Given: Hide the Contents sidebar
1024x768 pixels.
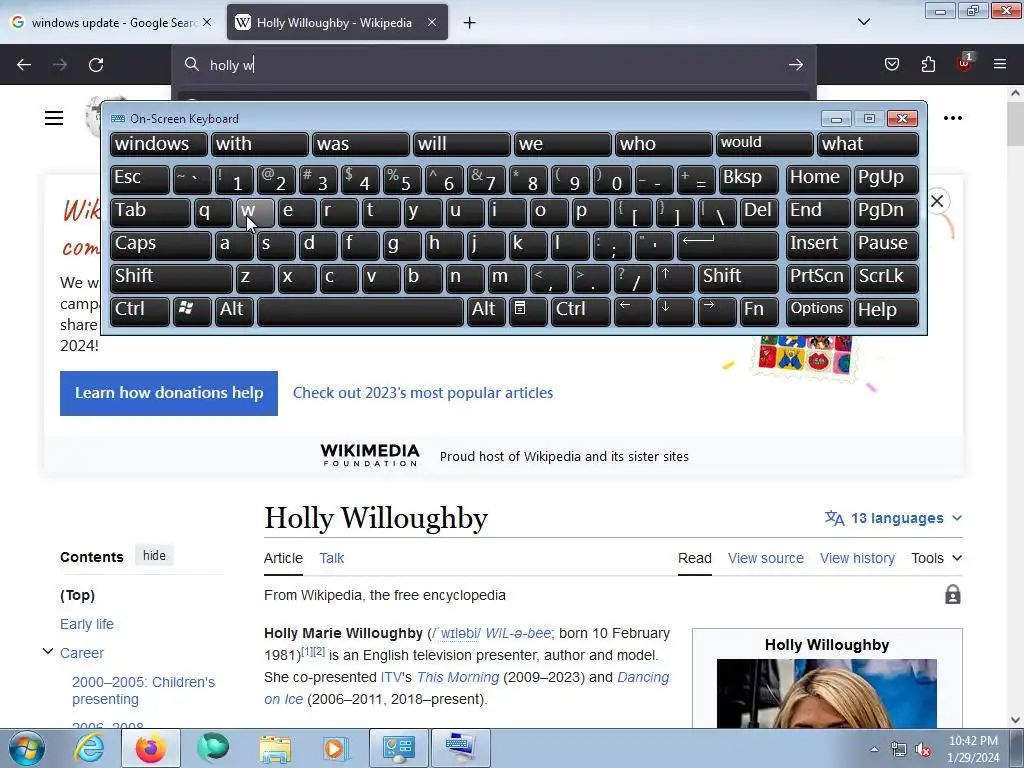Looking at the screenshot, I should [x=154, y=556].
